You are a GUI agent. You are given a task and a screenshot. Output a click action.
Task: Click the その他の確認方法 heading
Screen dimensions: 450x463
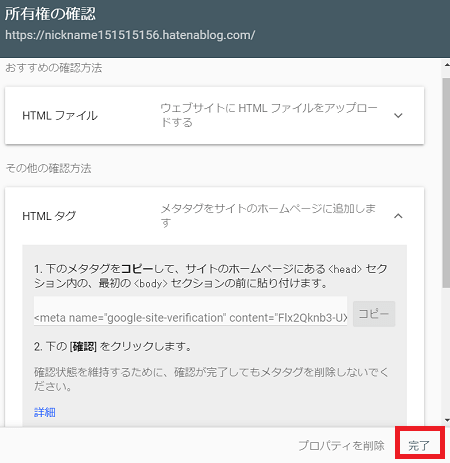click(48, 168)
